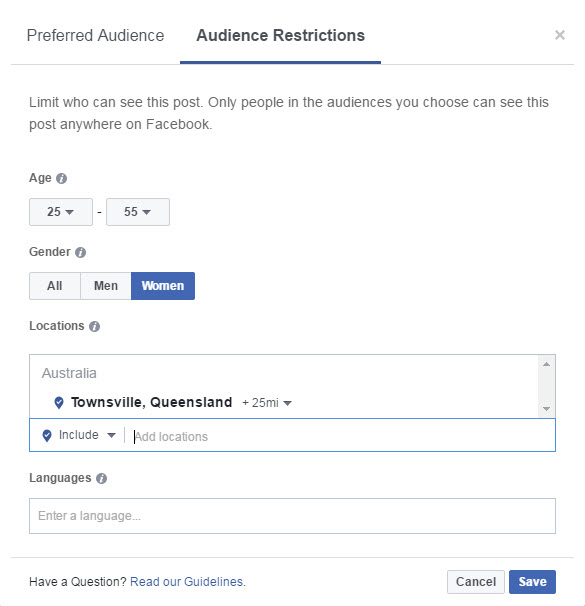585x606 pixels.
Task: Select the Women gender option
Action: click(163, 286)
